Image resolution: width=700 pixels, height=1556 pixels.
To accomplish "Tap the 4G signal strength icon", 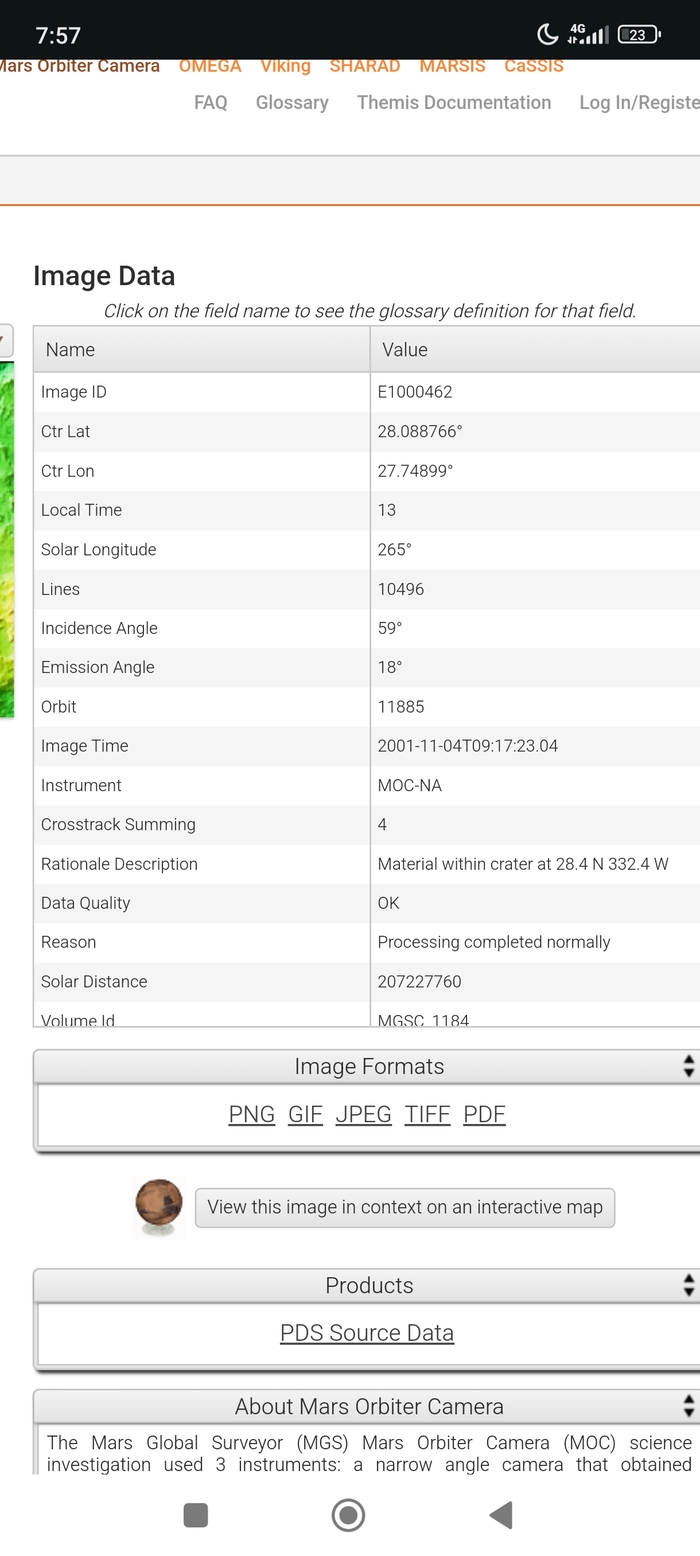I will pos(588,34).
